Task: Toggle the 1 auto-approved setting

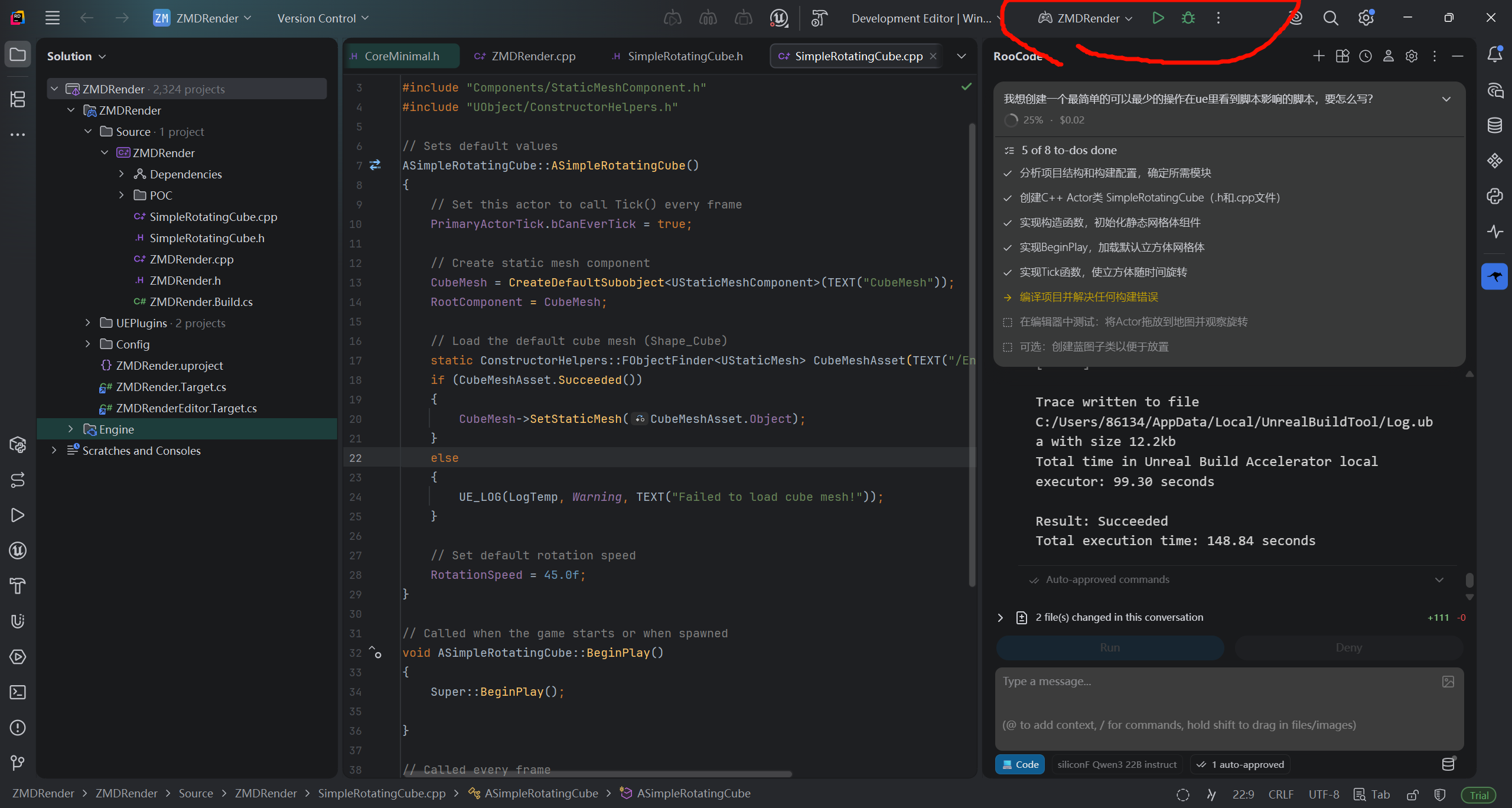Action: 1240,764
